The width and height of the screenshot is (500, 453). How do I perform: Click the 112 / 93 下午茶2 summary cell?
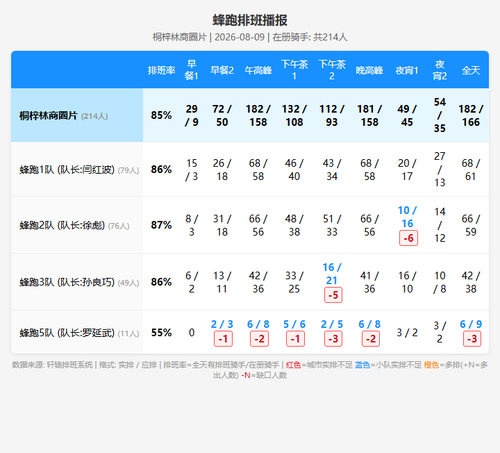coord(332,115)
